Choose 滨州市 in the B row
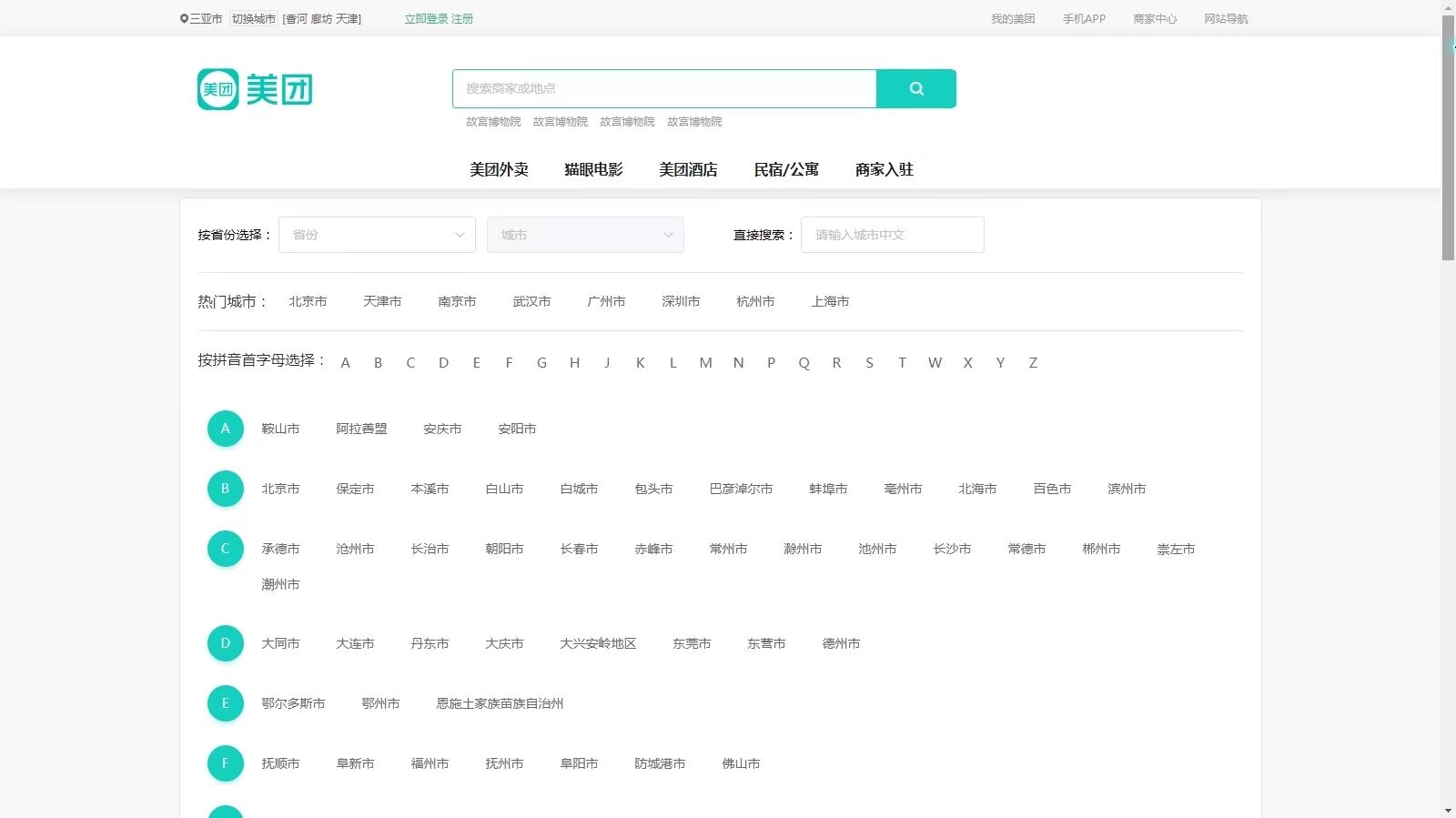The height and width of the screenshot is (818, 1456). pyautogui.click(x=1127, y=489)
